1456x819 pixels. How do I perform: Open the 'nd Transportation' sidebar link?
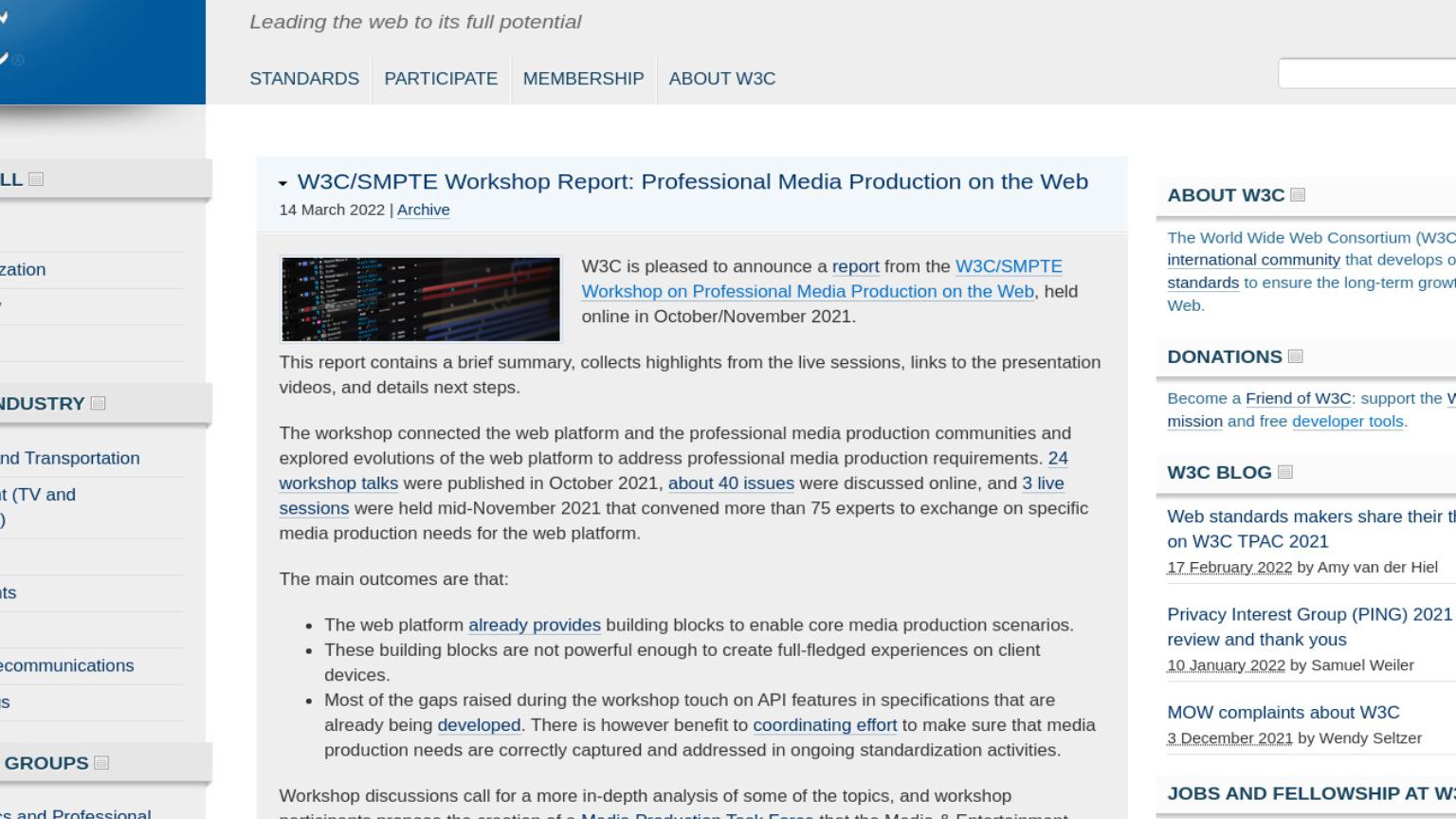click(x=69, y=458)
